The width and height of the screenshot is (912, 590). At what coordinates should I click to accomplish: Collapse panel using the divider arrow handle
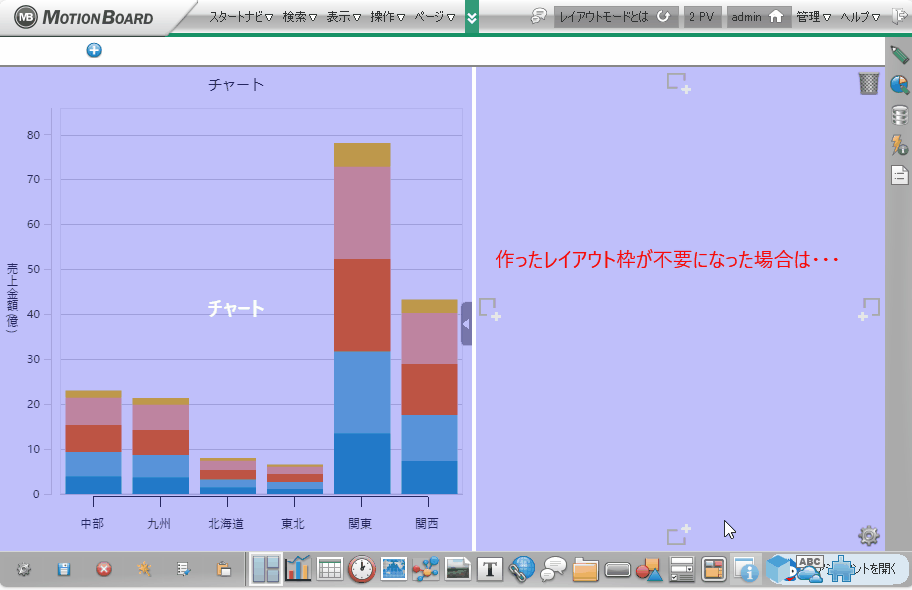pyautogui.click(x=466, y=324)
